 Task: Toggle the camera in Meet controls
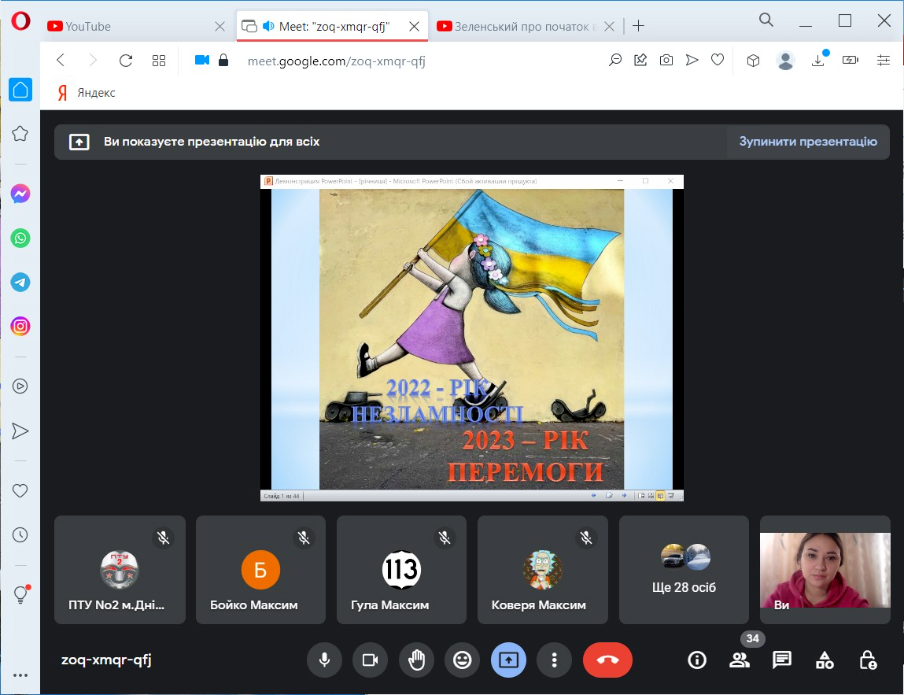click(370, 660)
